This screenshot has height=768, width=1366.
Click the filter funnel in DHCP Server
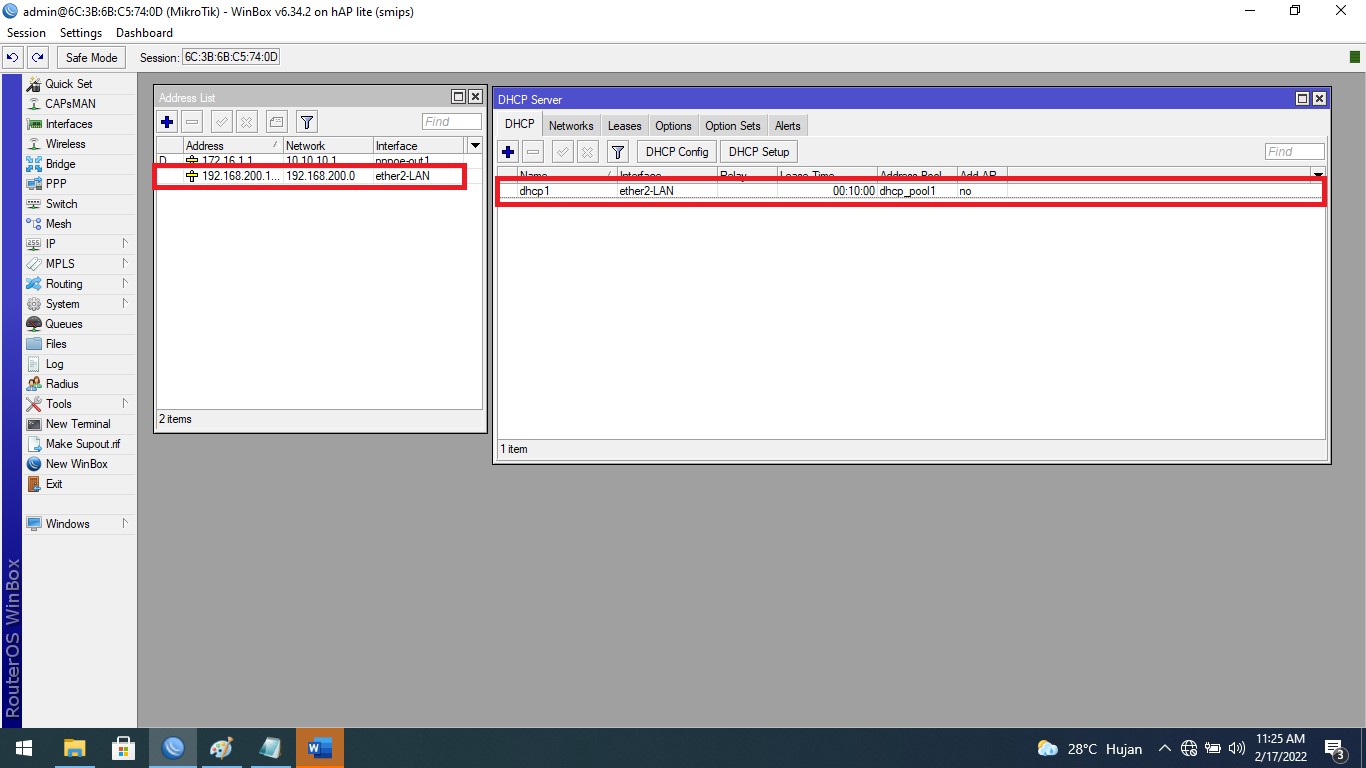(x=618, y=152)
